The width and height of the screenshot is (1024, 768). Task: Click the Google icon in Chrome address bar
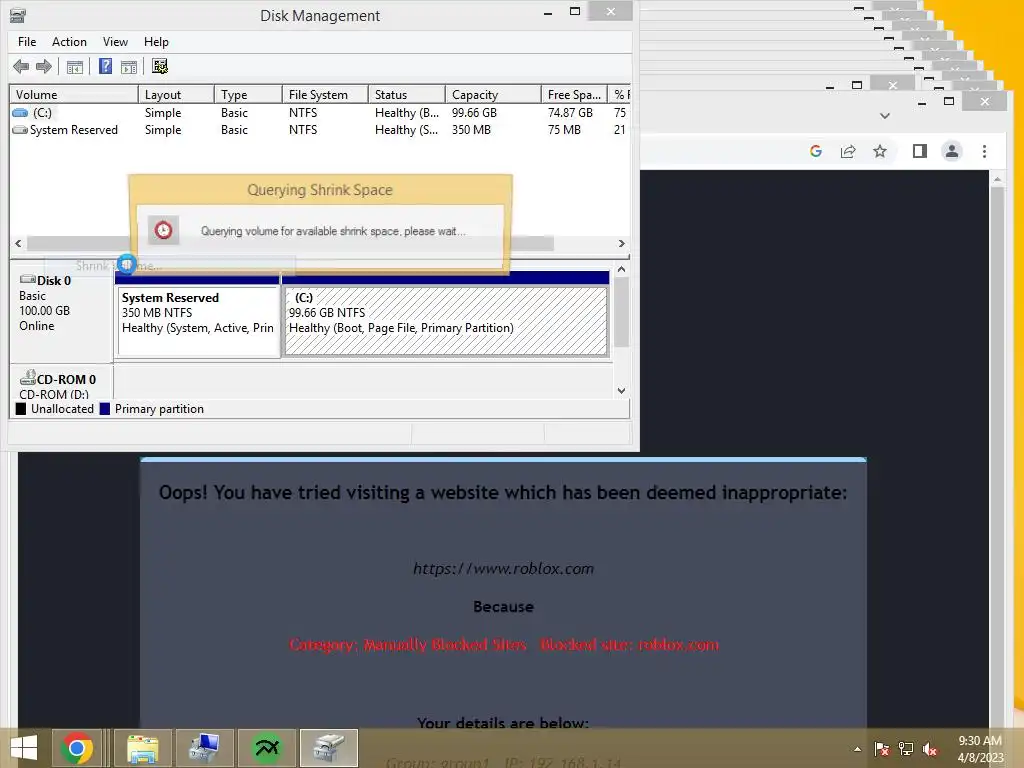pos(816,152)
